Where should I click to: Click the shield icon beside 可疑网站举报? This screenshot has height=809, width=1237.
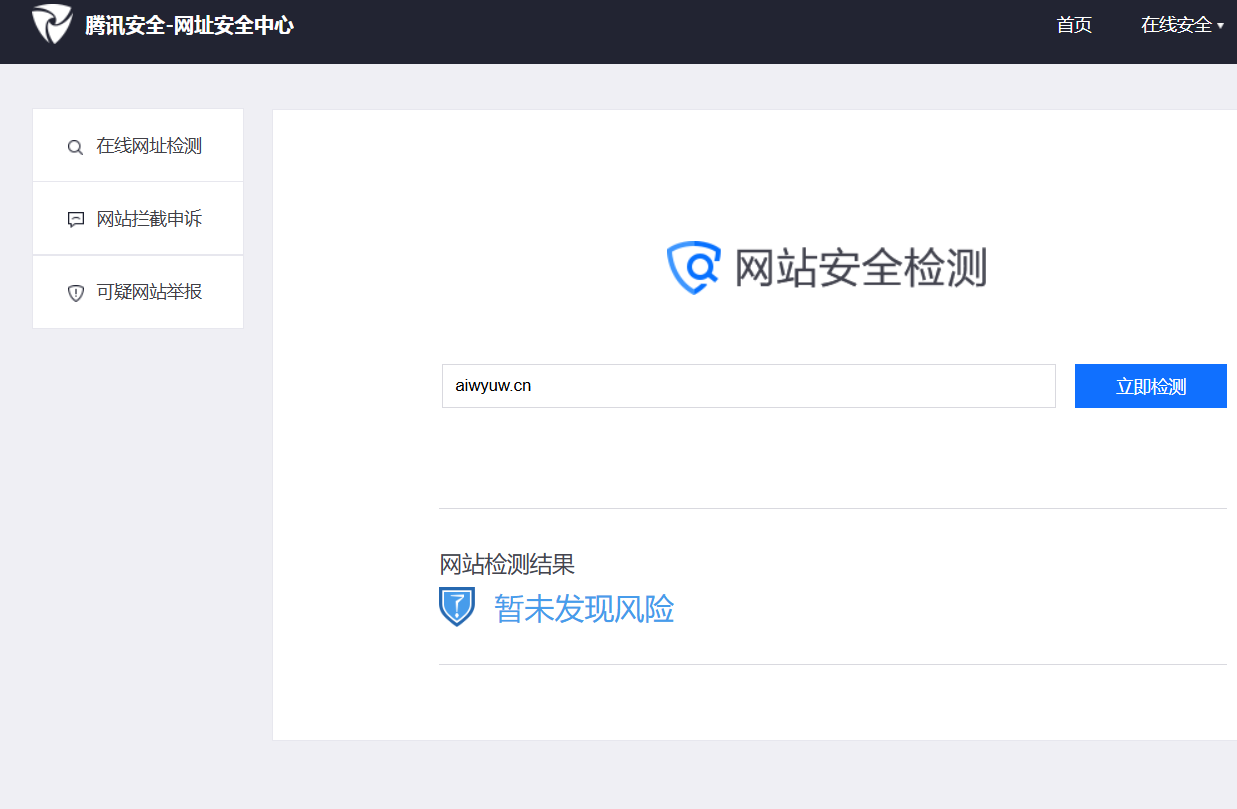coord(75,293)
